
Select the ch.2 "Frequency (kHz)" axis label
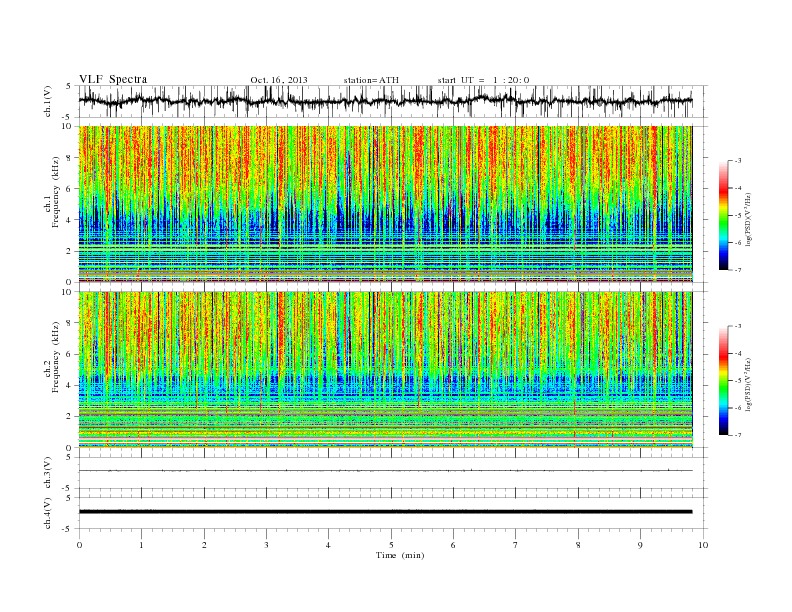(x=56, y=358)
